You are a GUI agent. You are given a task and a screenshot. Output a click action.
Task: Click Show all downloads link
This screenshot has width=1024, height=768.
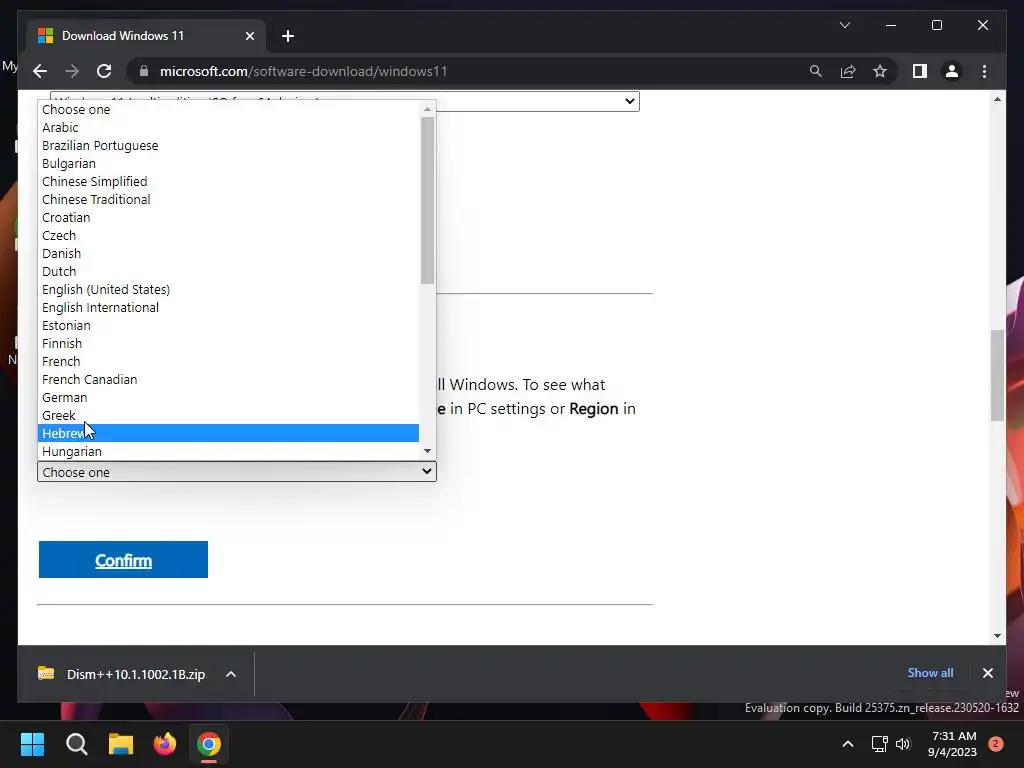930,673
